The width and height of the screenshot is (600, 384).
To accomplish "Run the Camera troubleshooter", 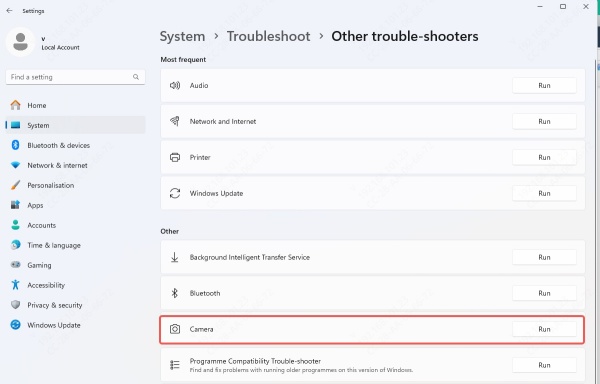I will pos(544,329).
